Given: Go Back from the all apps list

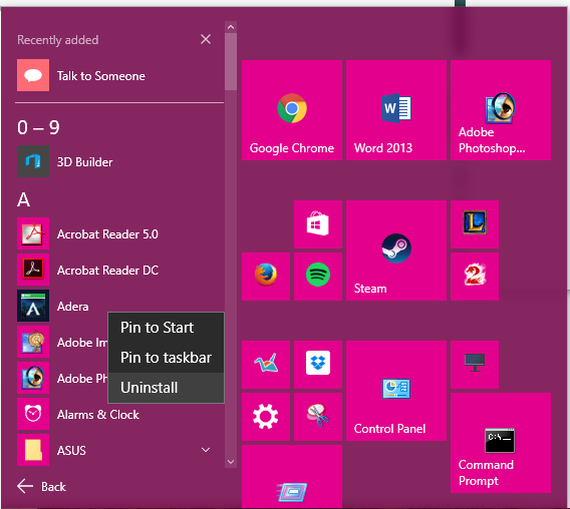Looking at the screenshot, I should [41, 486].
